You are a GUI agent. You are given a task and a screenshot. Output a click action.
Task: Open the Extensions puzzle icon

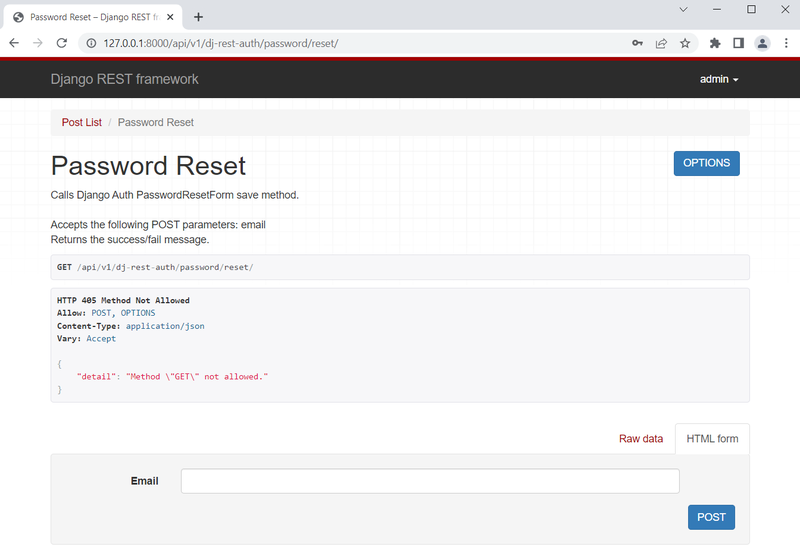715,43
